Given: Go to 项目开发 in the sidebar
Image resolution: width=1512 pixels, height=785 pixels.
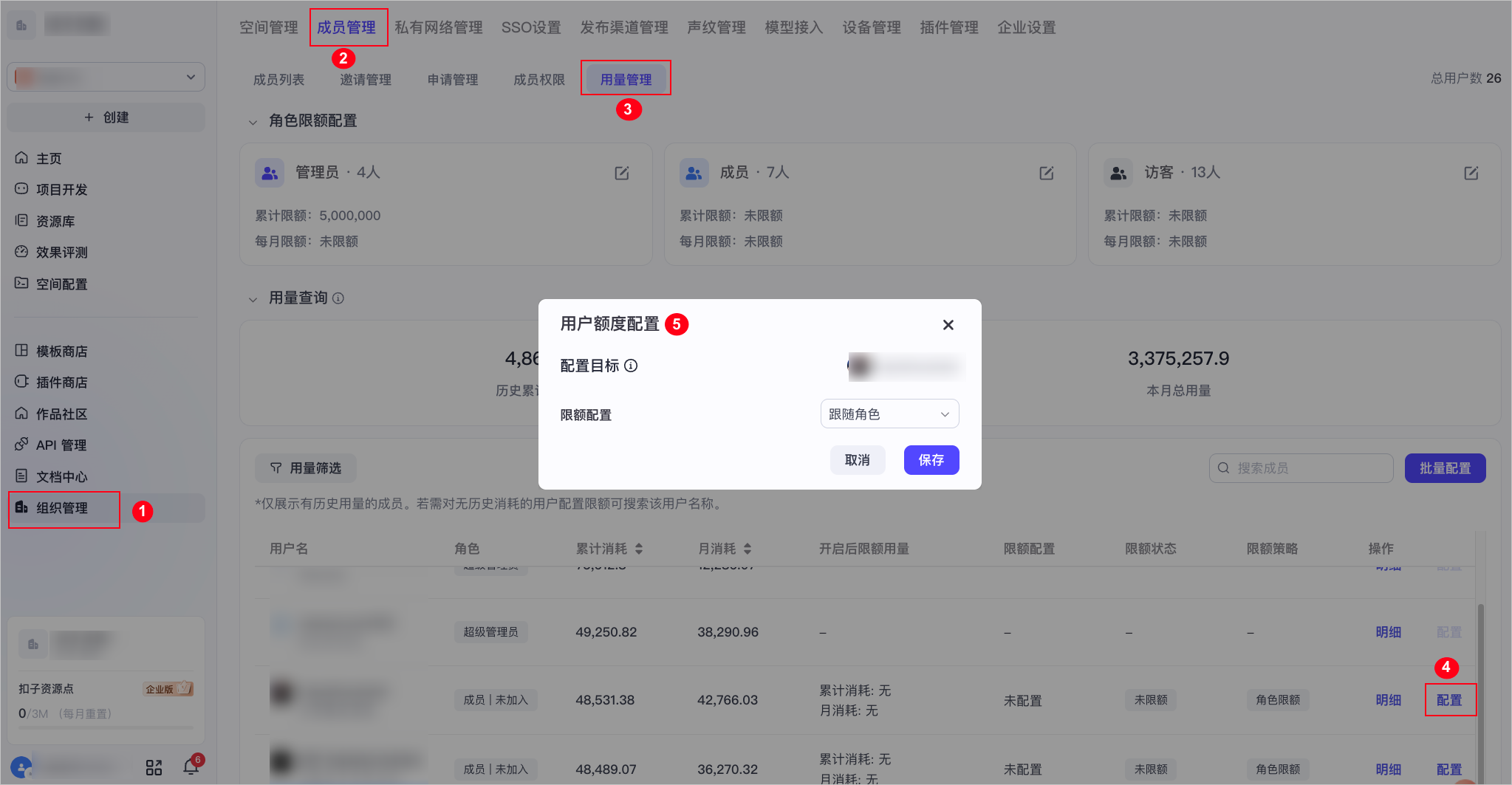Looking at the screenshot, I should [106, 190].
